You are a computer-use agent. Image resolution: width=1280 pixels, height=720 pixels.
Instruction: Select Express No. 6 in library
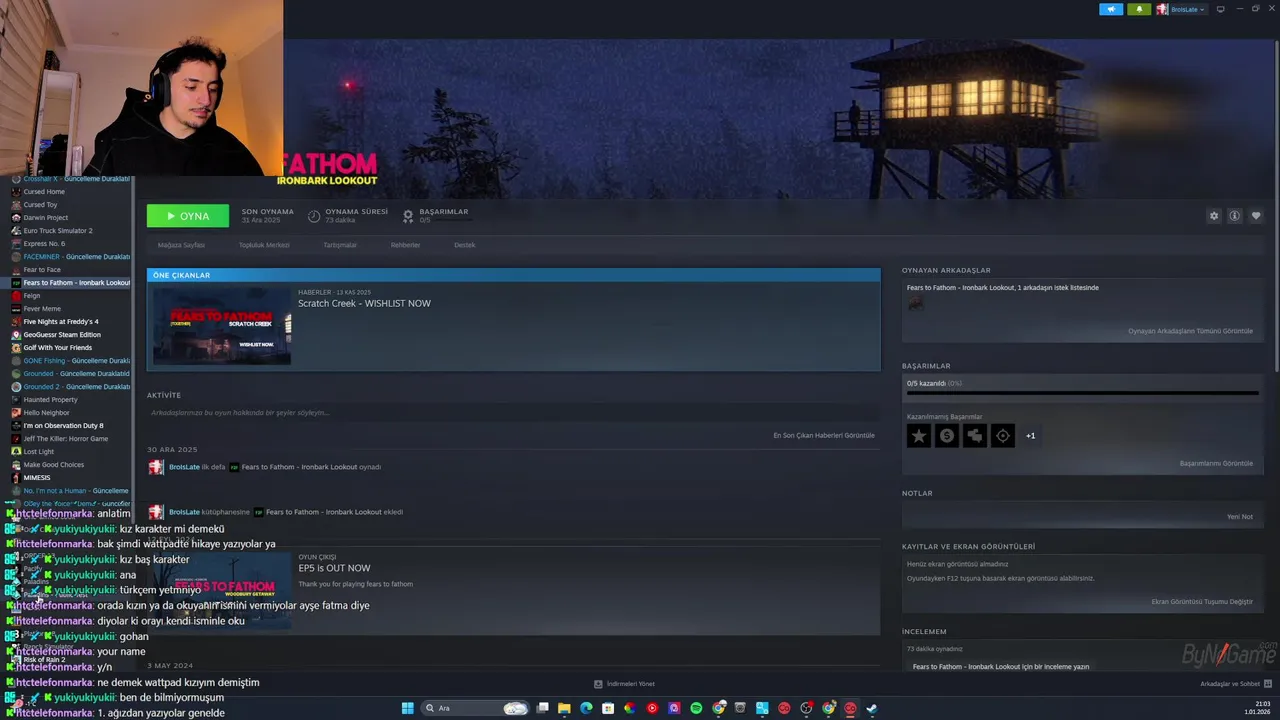tap(44, 244)
